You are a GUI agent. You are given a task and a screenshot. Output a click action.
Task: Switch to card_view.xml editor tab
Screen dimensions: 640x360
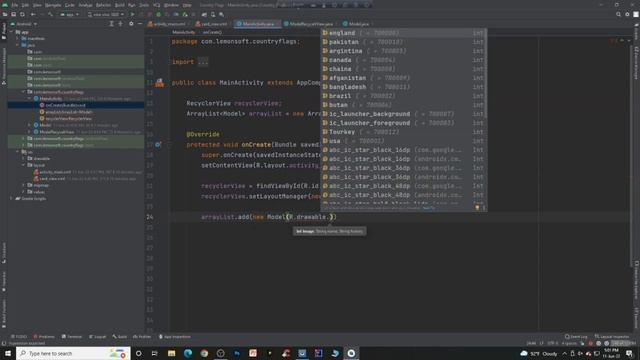(212, 24)
